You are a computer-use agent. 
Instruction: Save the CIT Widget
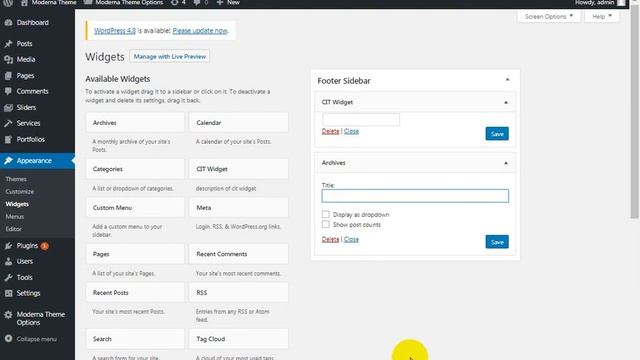point(497,134)
